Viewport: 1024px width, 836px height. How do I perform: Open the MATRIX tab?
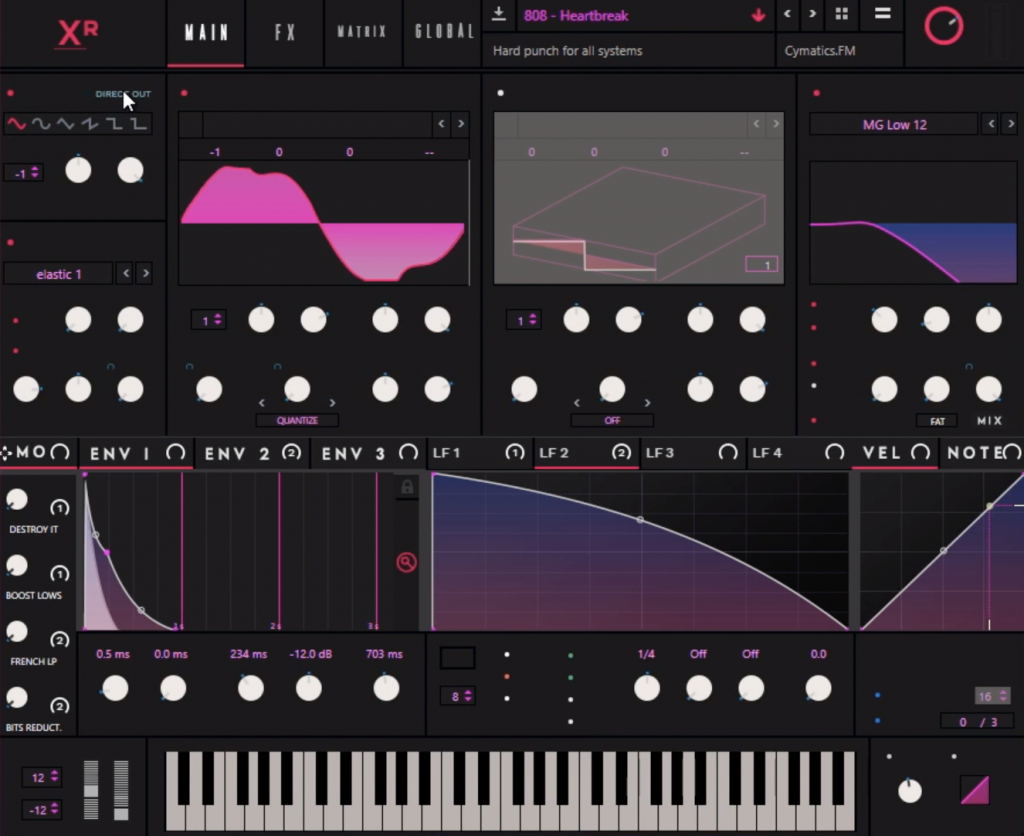pos(362,32)
